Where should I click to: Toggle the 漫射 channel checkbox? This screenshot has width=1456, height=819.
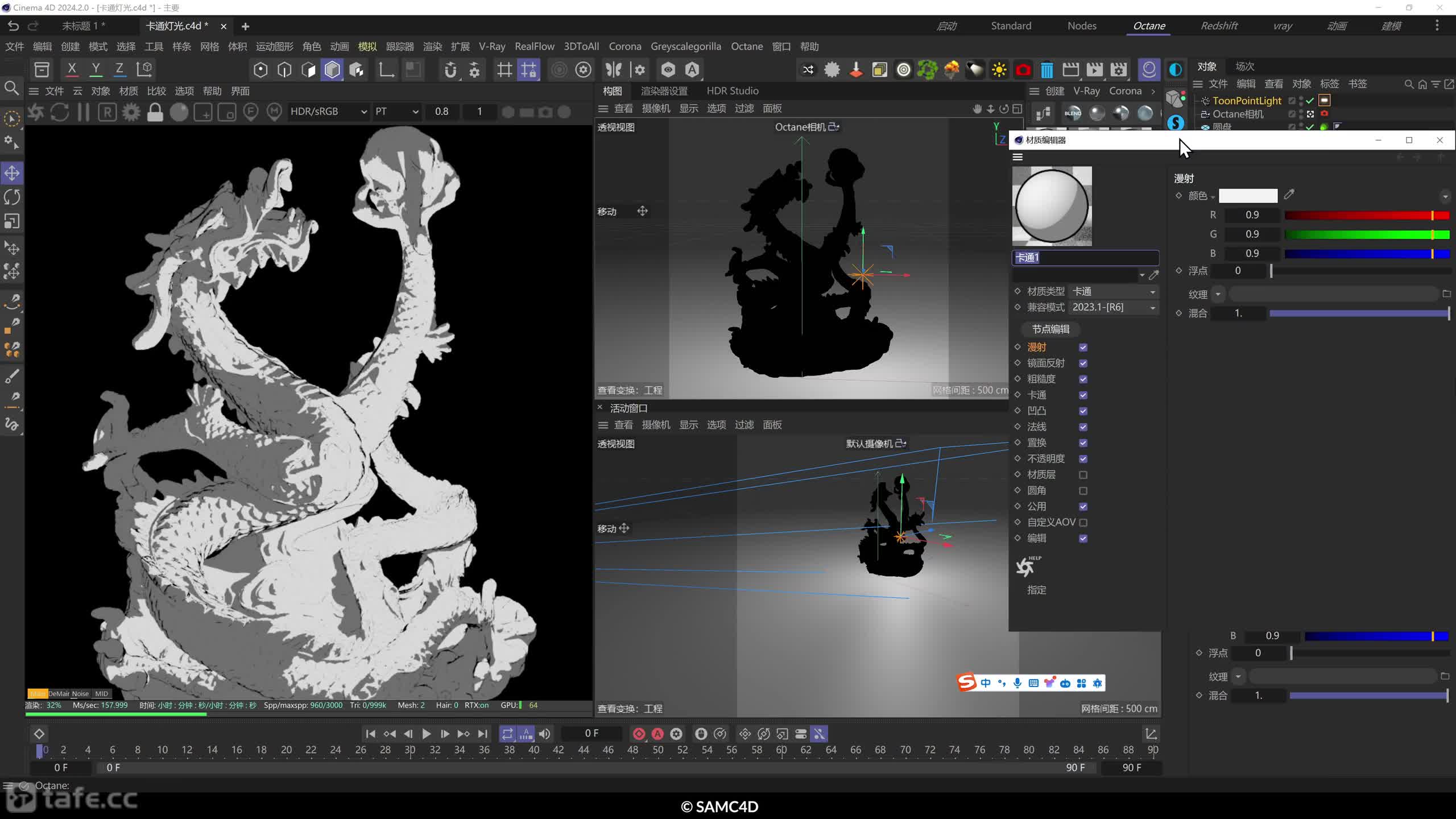pos(1083,348)
